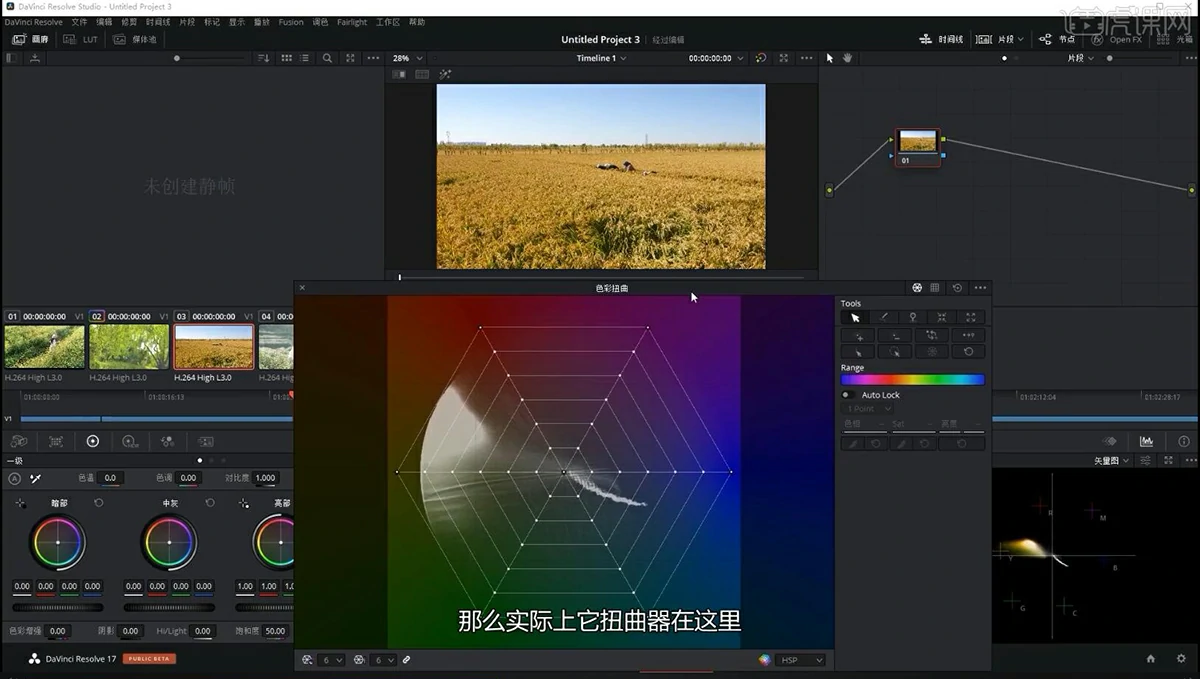Select clip 03 thumbnail of wheat field
Screen dimensions: 1200x679
point(214,347)
